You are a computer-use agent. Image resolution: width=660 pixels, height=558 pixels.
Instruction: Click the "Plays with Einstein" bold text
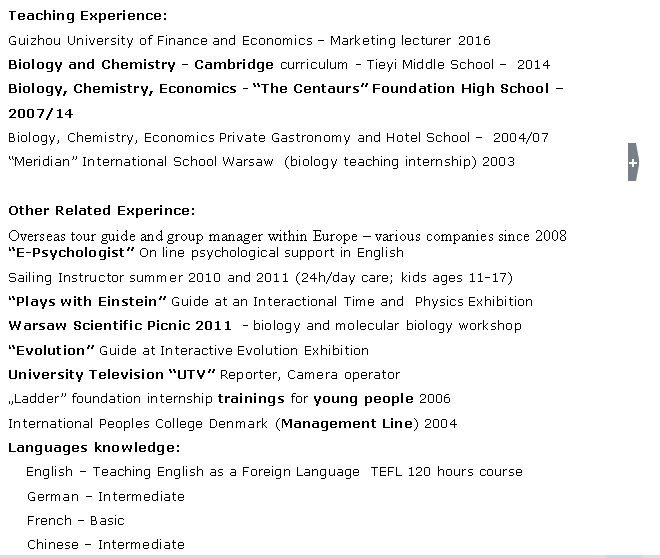point(88,301)
